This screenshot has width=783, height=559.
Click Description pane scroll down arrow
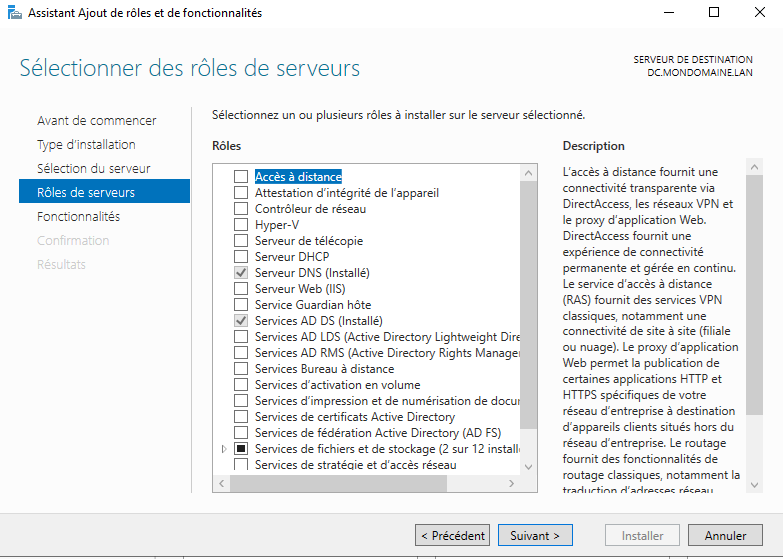point(755,485)
